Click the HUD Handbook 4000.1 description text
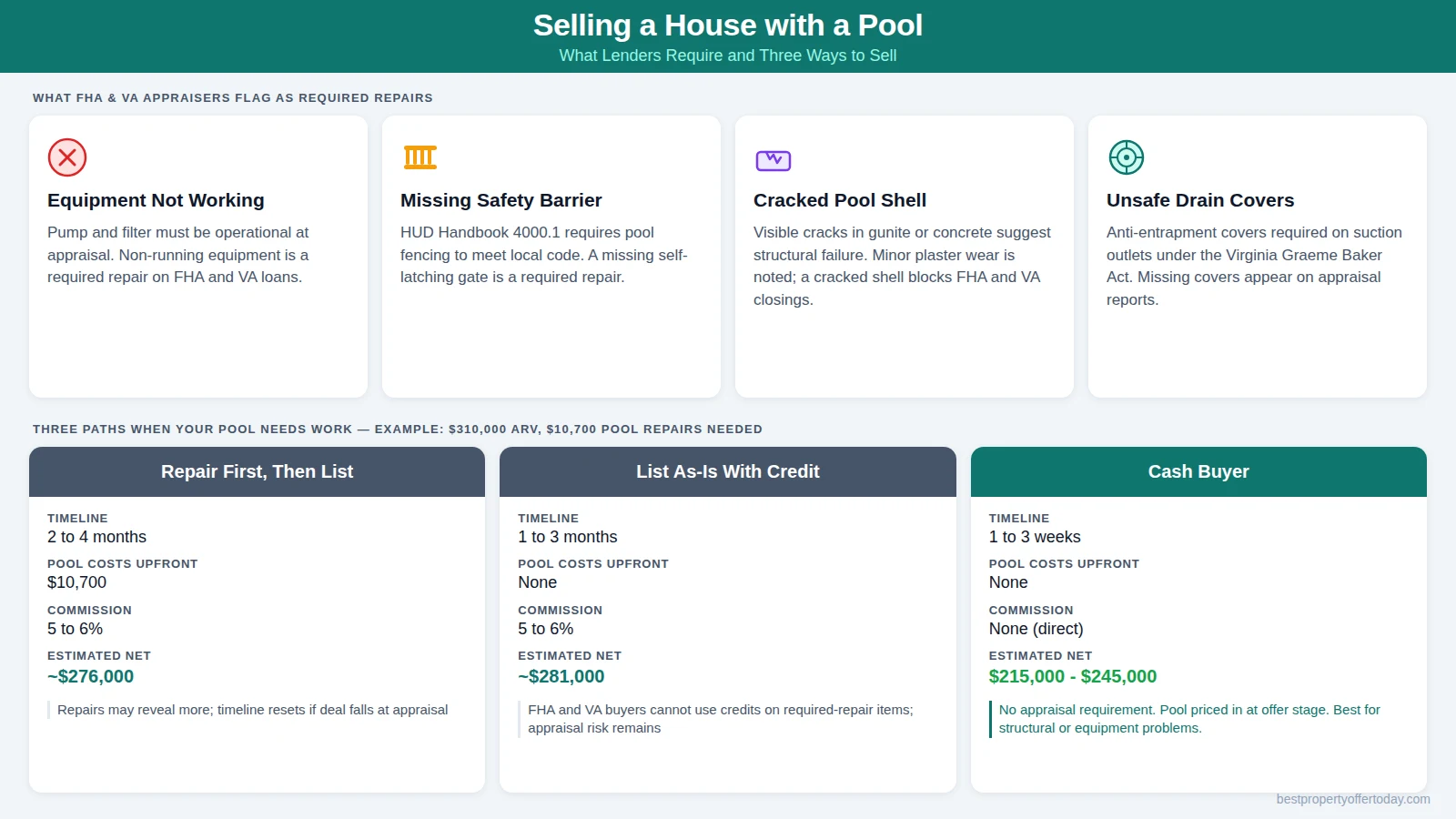Viewport: 1456px width, 819px height. click(x=544, y=255)
